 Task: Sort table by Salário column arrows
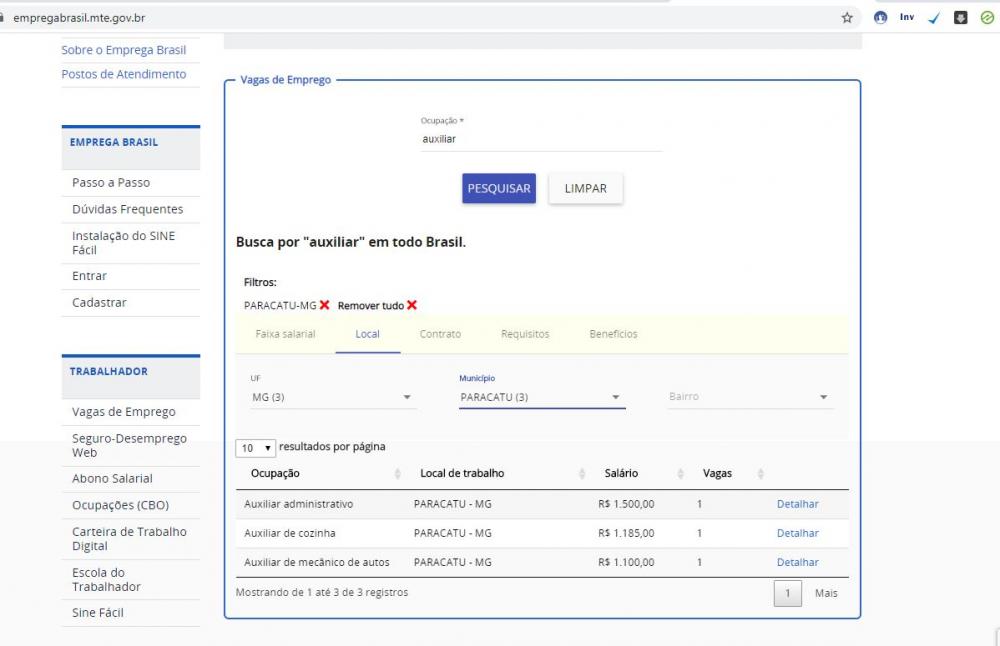click(x=680, y=473)
